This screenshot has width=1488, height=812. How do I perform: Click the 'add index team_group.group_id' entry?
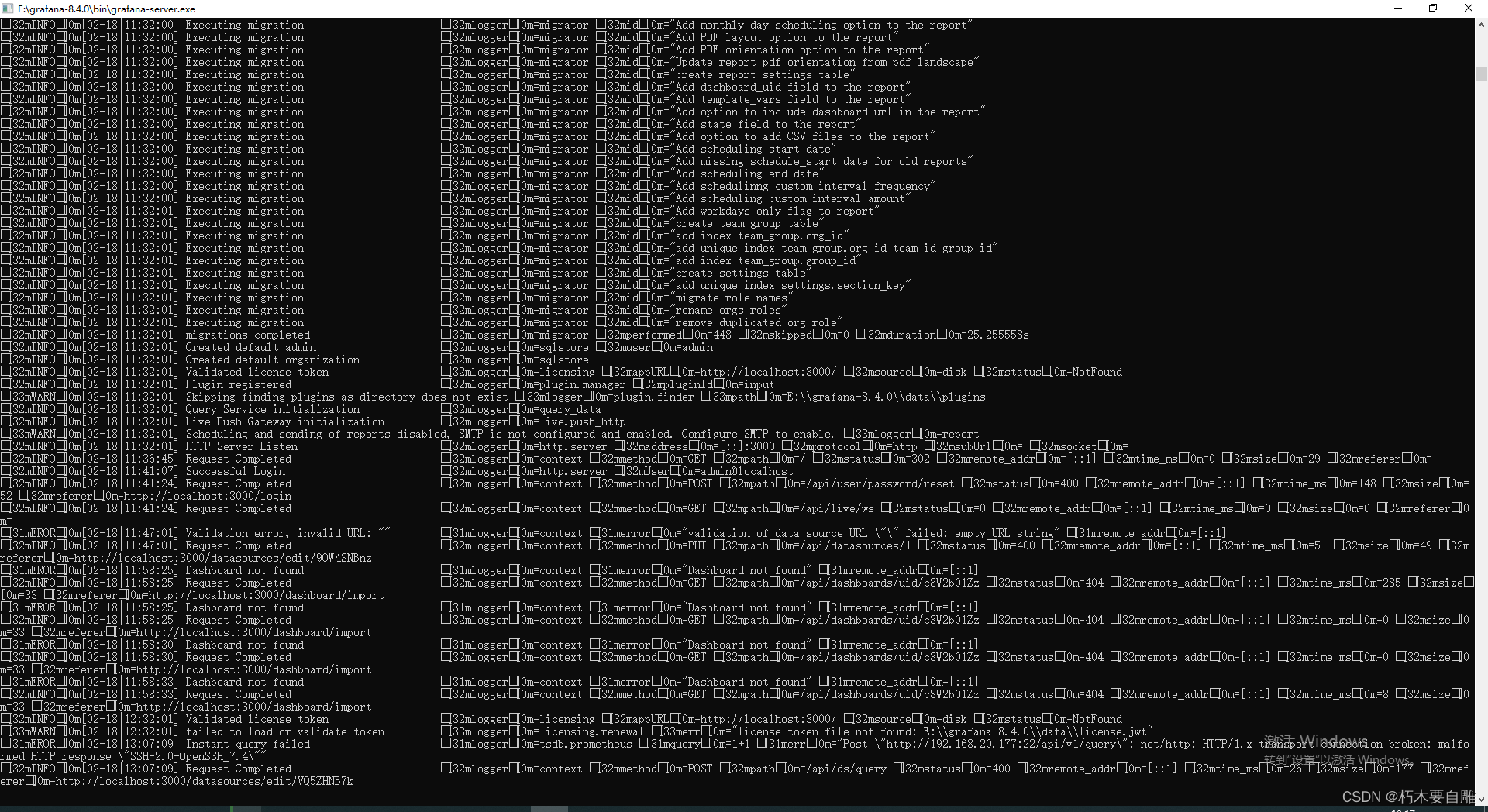766,260
